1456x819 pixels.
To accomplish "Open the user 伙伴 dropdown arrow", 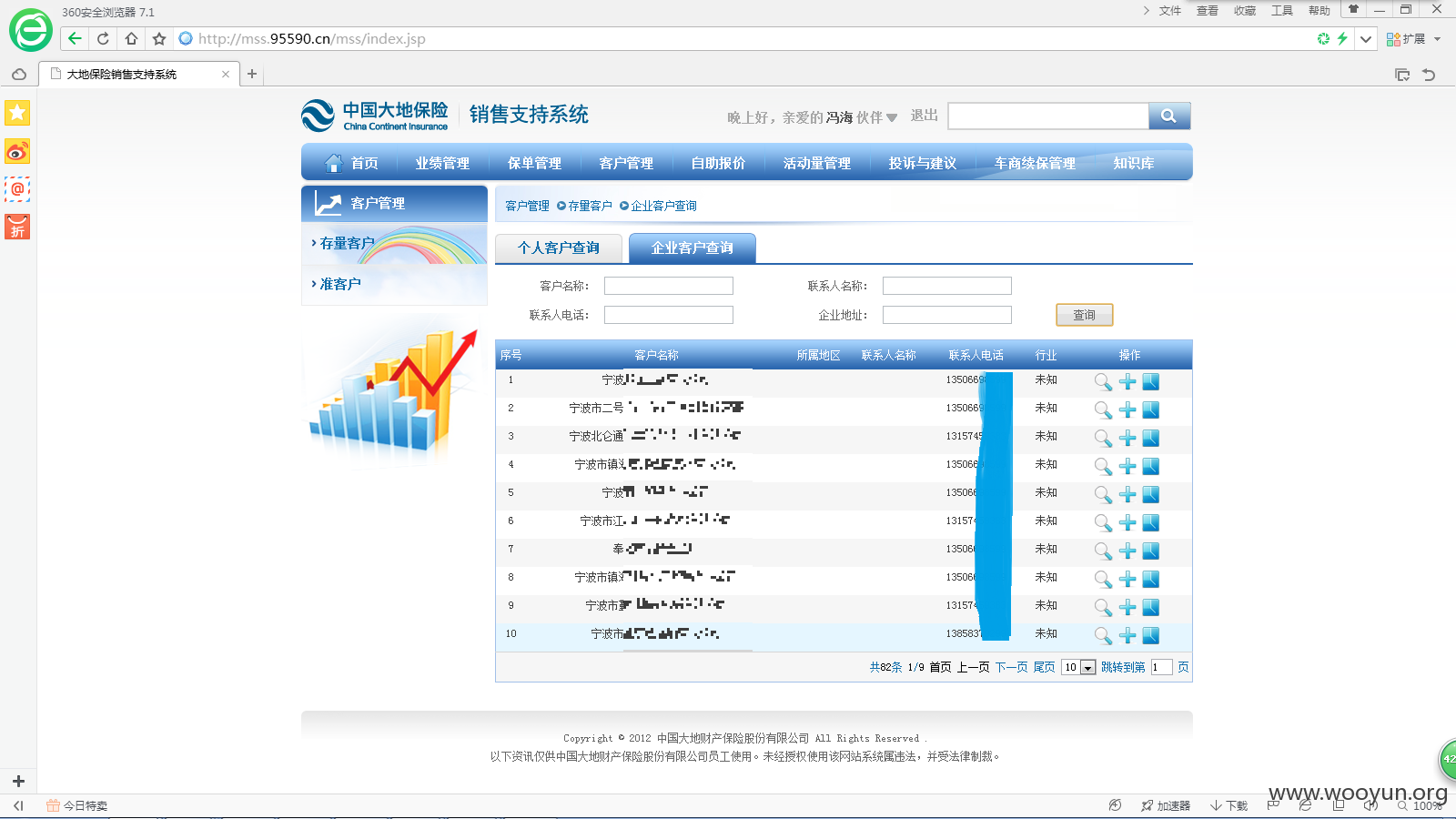I will click(x=892, y=118).
